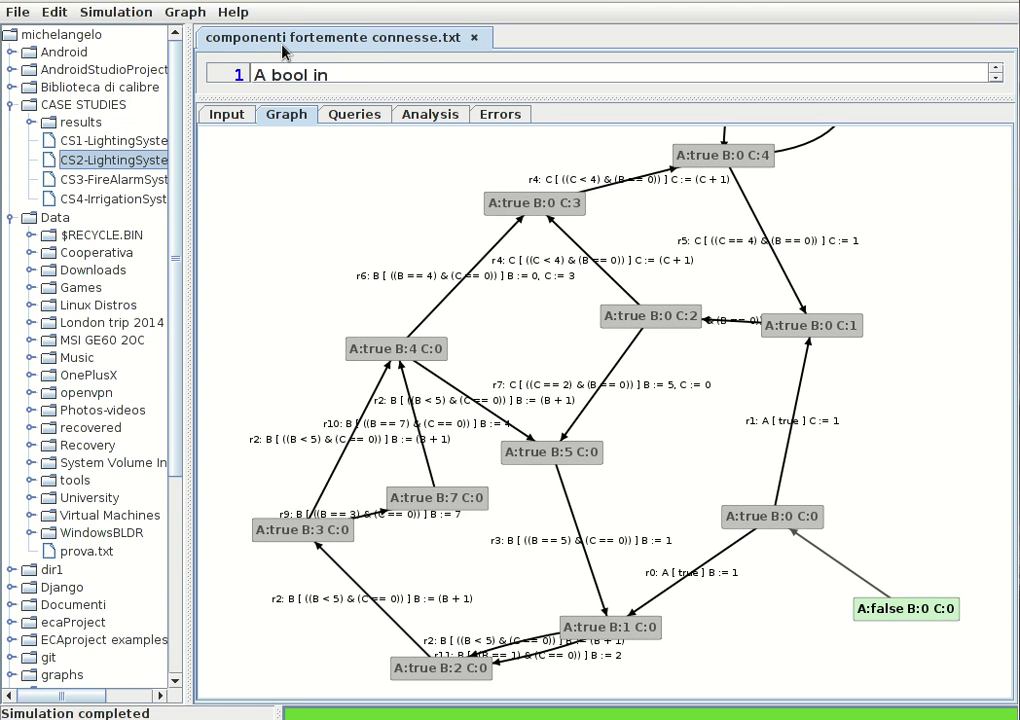
Task: Click the text line field 'A bool in'
Action: point(619,73)
